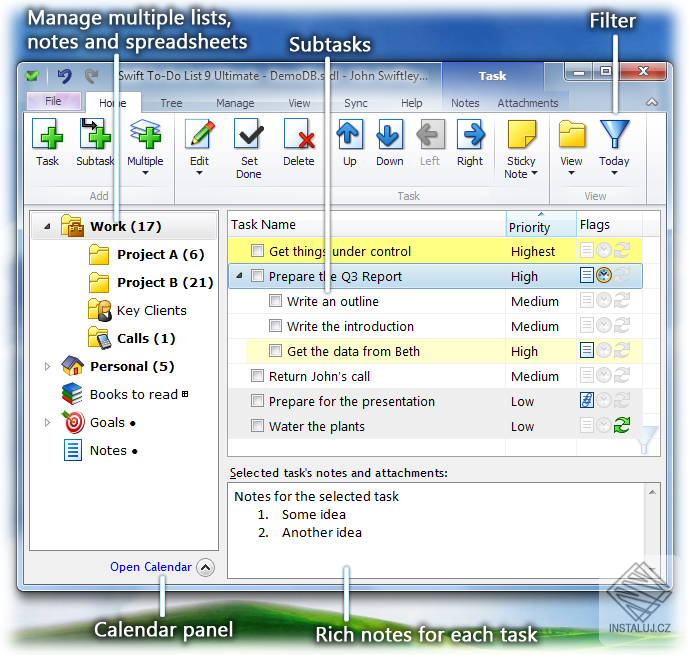
Task: Expand the Goals tree node
Action: tap(47, 423)
